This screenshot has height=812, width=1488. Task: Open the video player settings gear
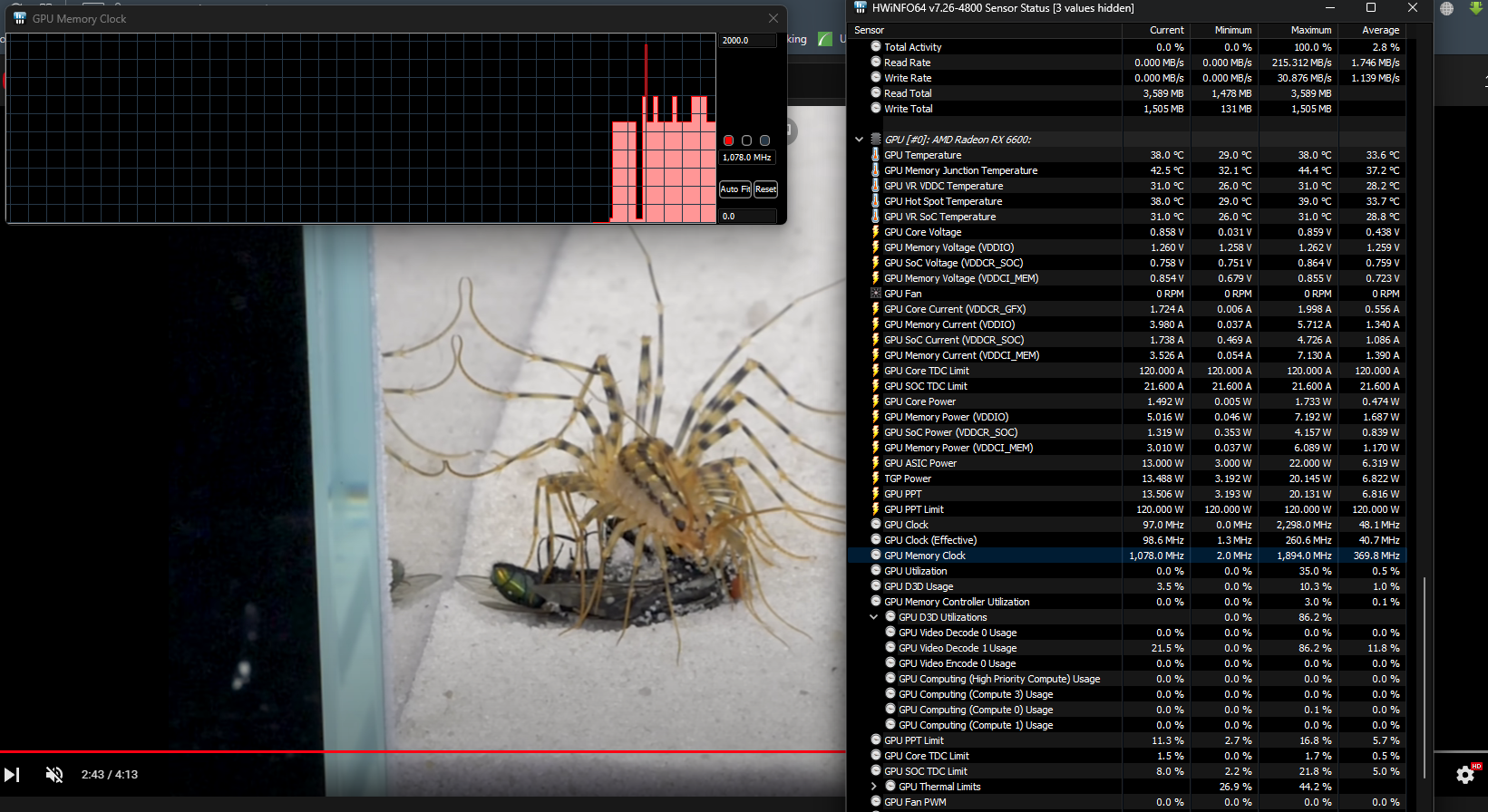tap(1465, 775)
